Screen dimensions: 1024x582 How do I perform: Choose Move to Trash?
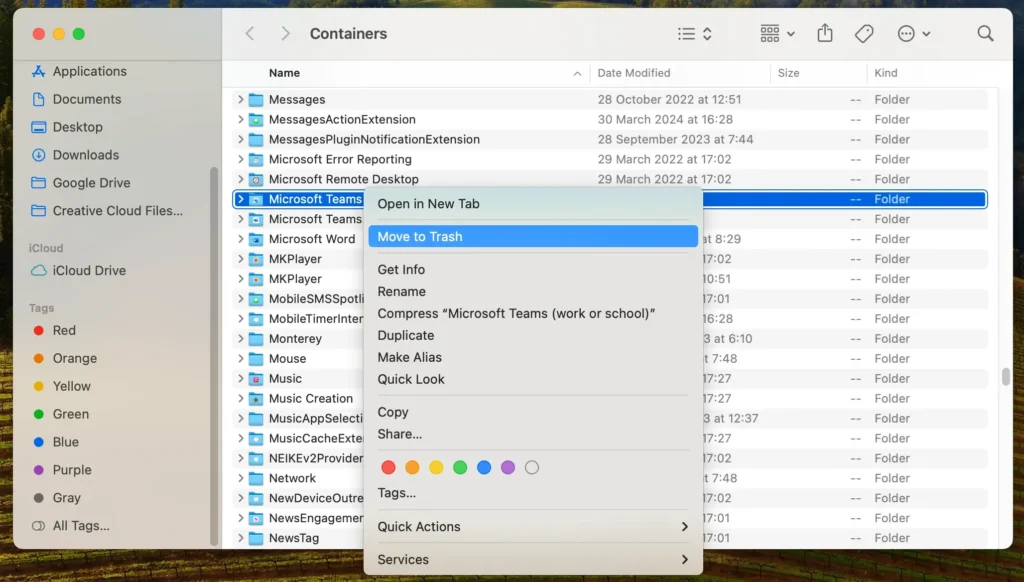tap(533, 236)
